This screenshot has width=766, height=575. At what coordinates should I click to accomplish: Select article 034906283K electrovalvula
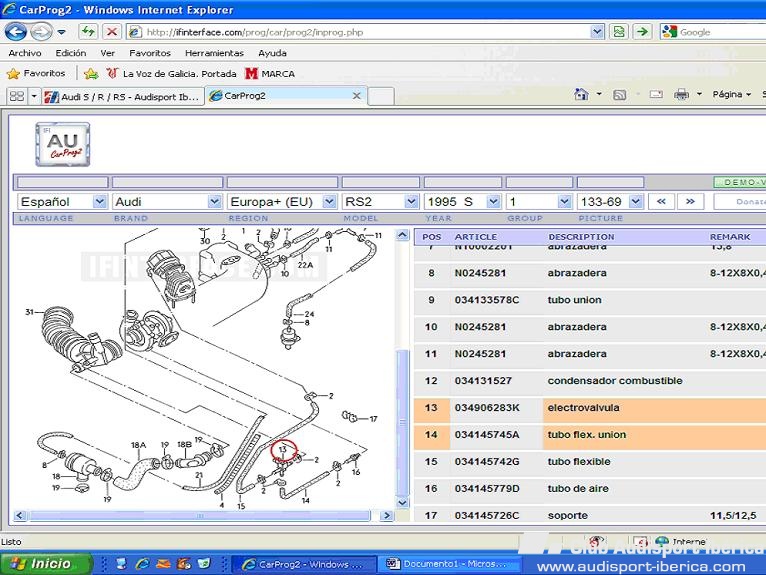coord(590,407)
